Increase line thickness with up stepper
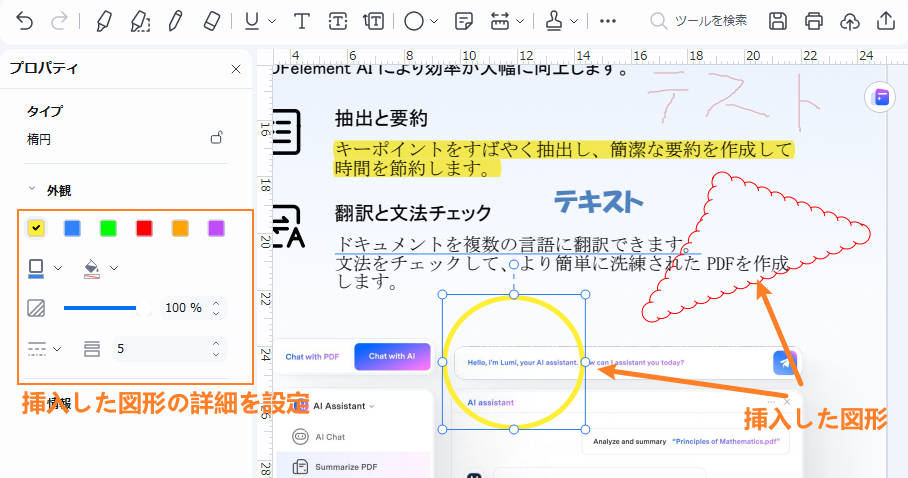Viewport: 908px width, 478px height. click(x=216, y=343)
